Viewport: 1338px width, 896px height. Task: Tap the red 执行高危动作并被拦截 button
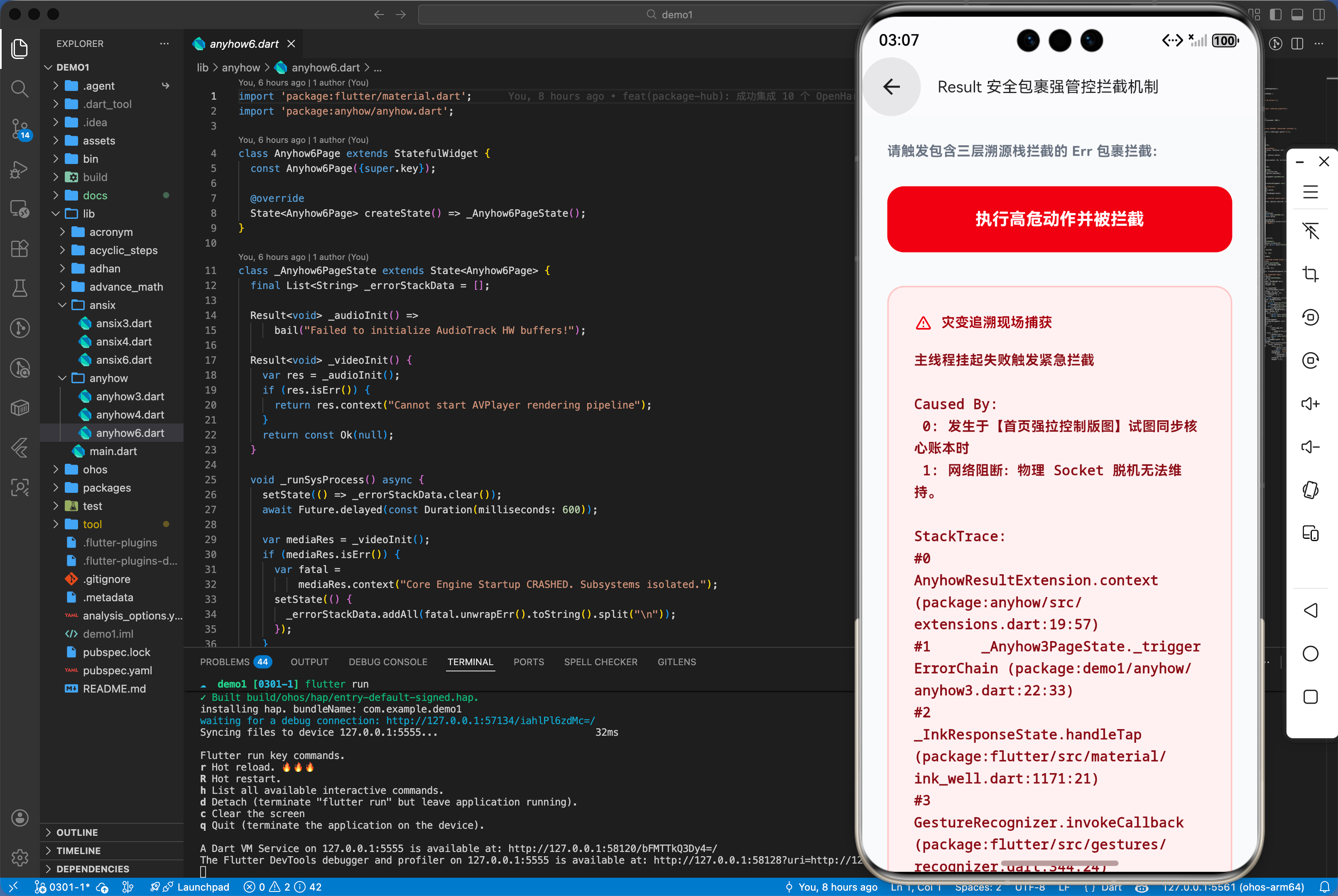point(1059,219)
